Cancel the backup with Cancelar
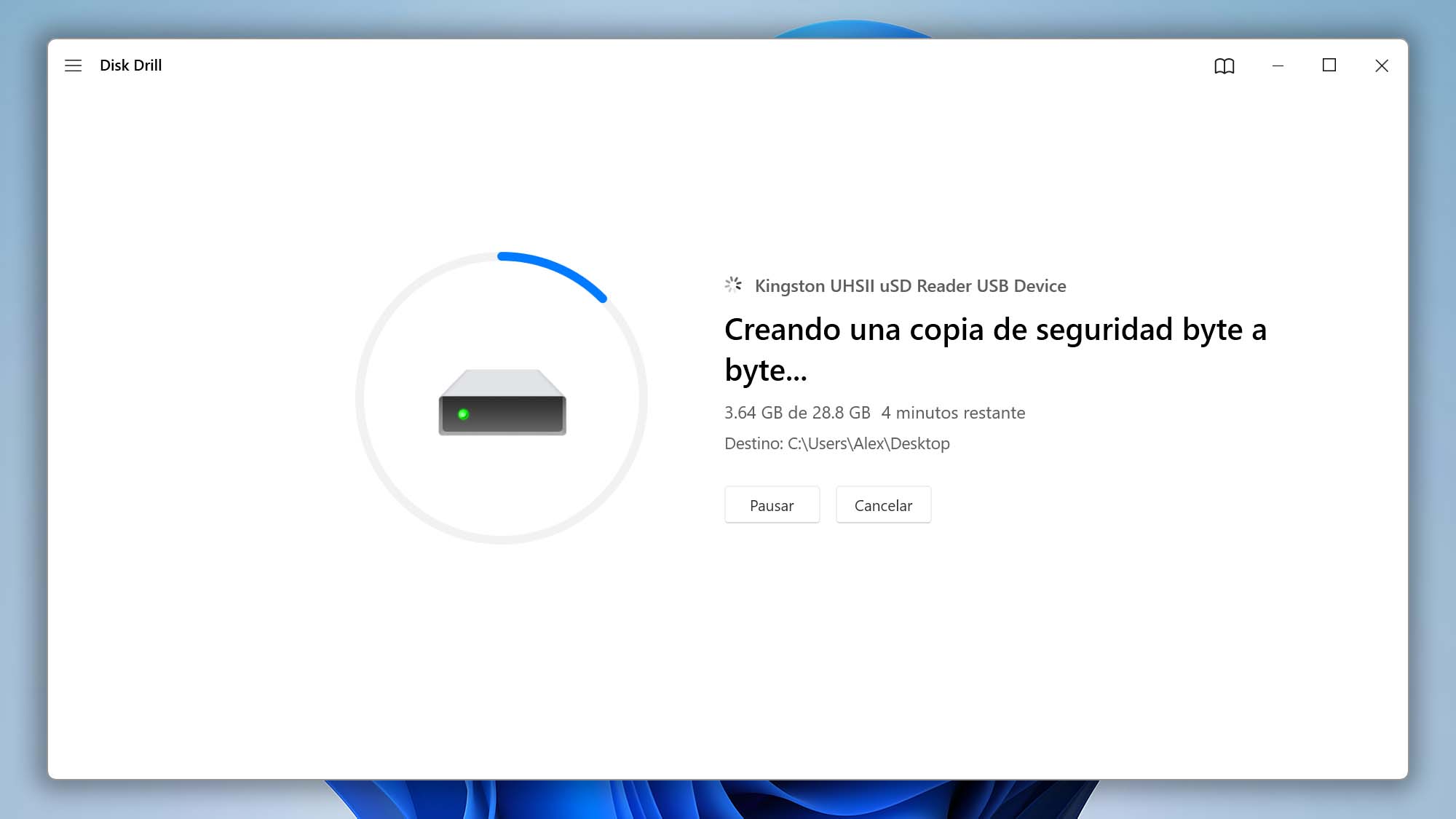The image size is (1456, 819). pyautogui.click(x=883, y=505)
